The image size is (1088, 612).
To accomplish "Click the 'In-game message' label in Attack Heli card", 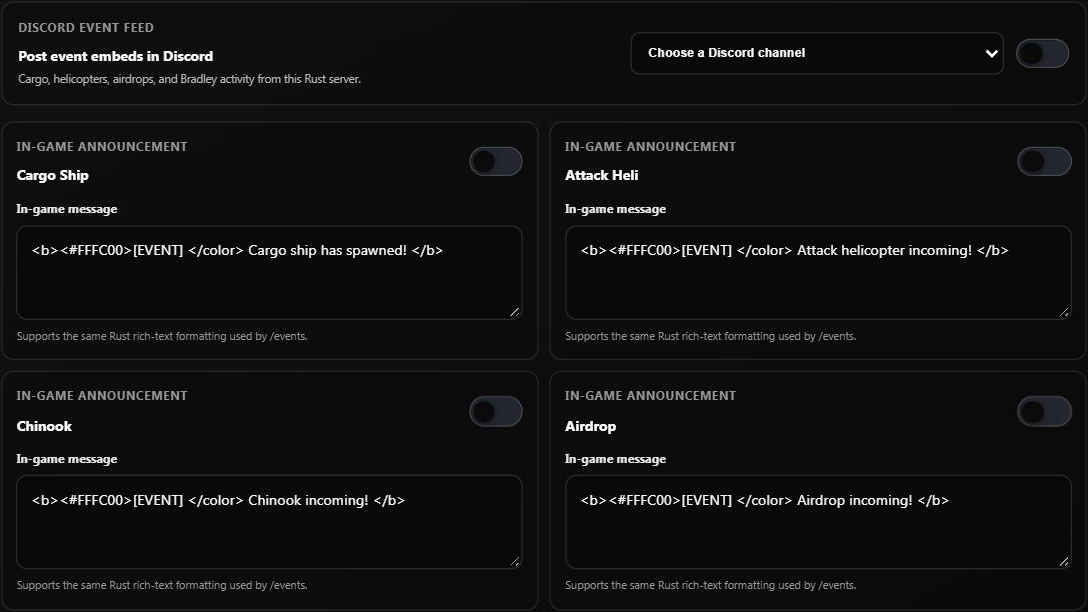I will click(x=615, y=209).
